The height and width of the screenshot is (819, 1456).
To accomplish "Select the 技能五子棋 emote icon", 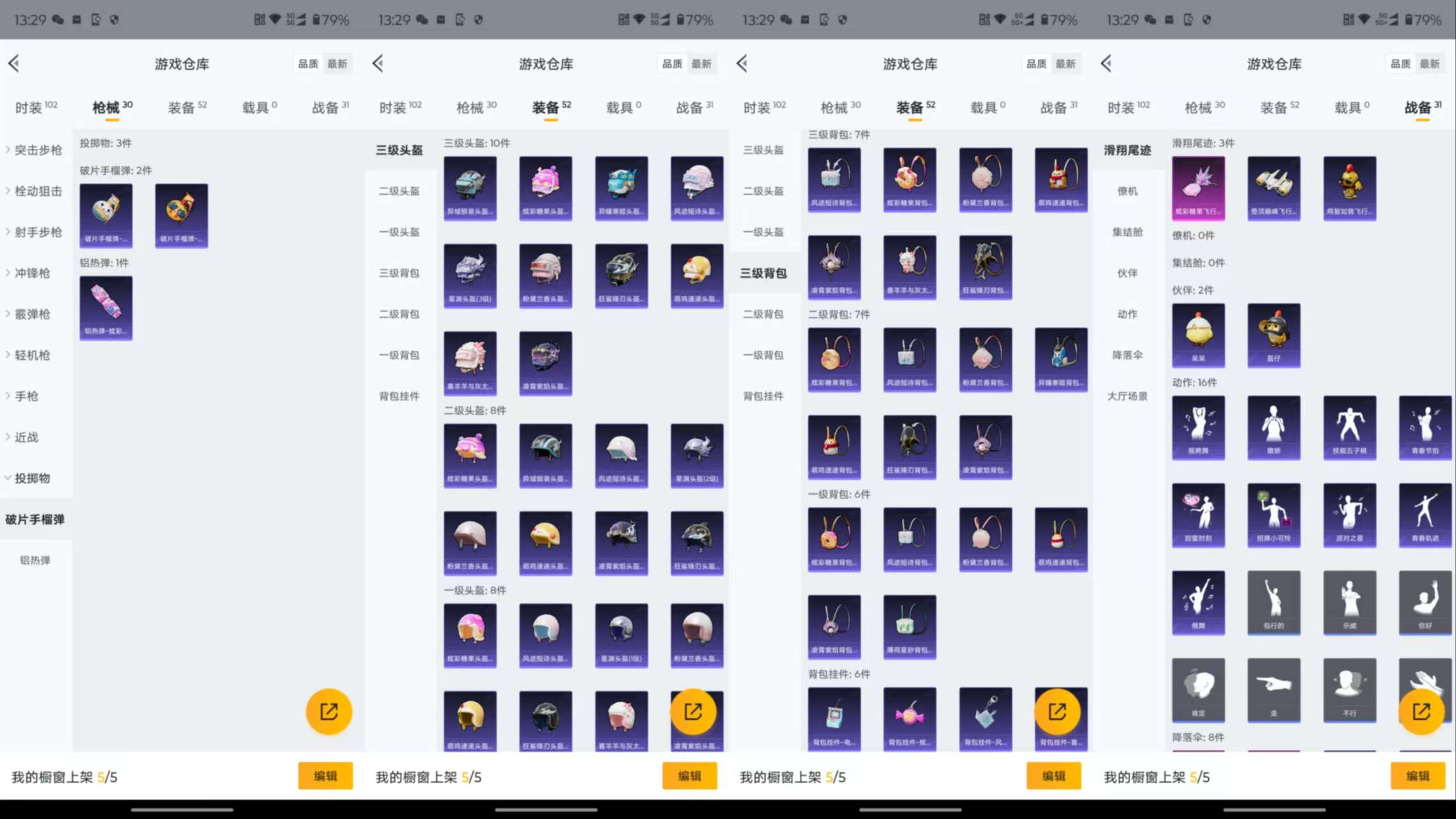I will (1349, 427).
